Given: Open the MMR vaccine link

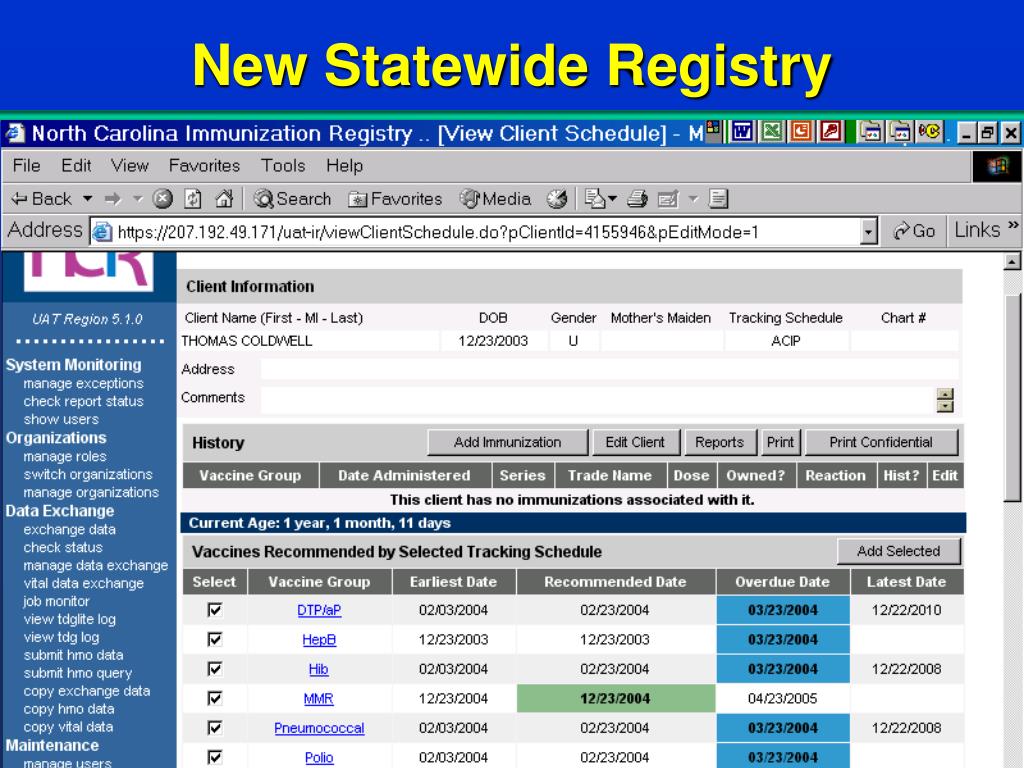Looking at the screenshot, I should click(x=318, y=699).
